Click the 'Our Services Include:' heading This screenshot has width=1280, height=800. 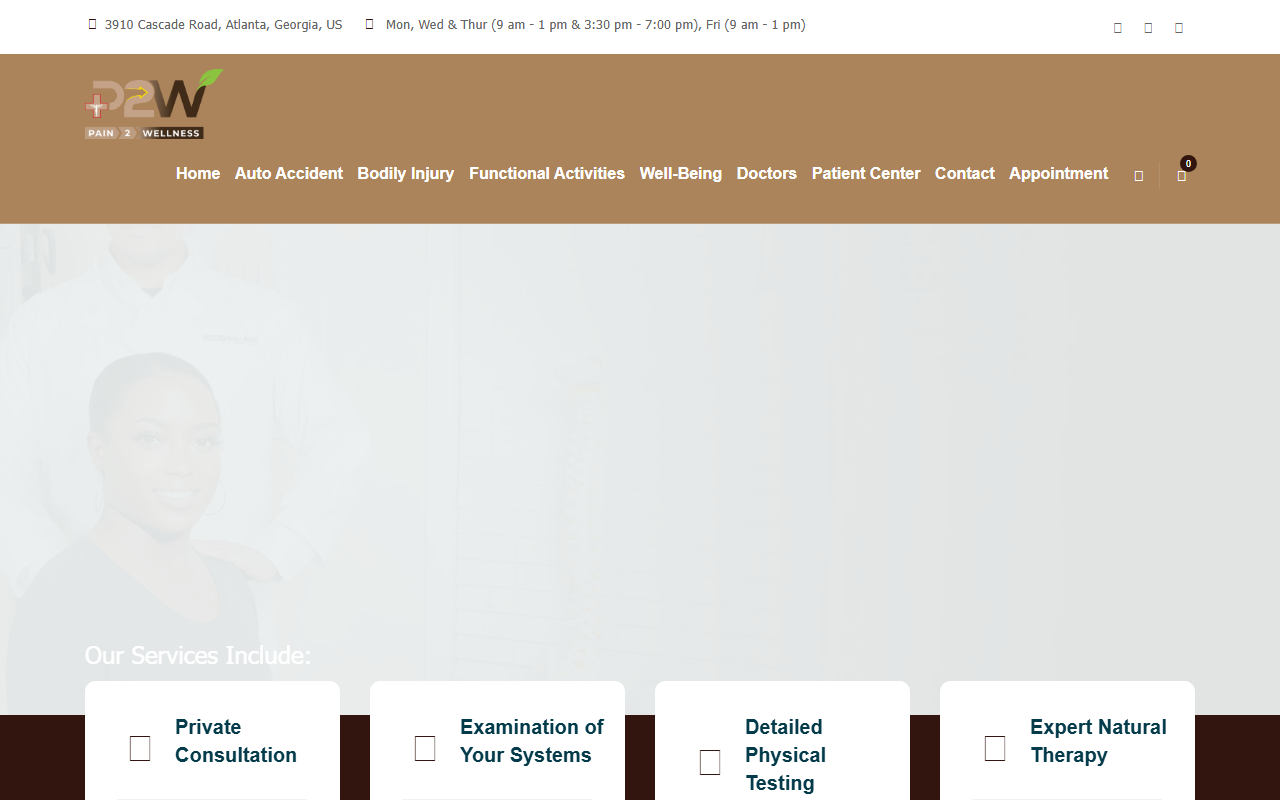198,655
